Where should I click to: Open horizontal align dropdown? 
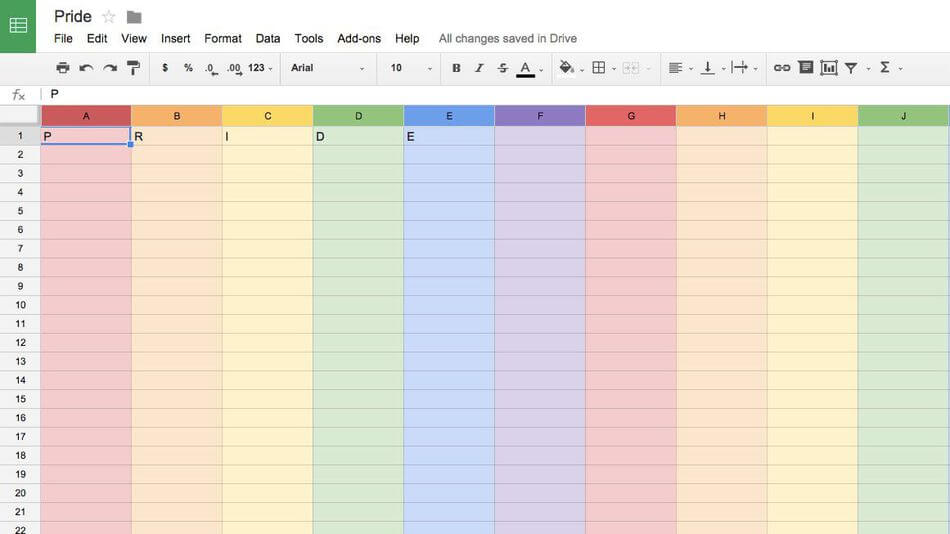676,68
